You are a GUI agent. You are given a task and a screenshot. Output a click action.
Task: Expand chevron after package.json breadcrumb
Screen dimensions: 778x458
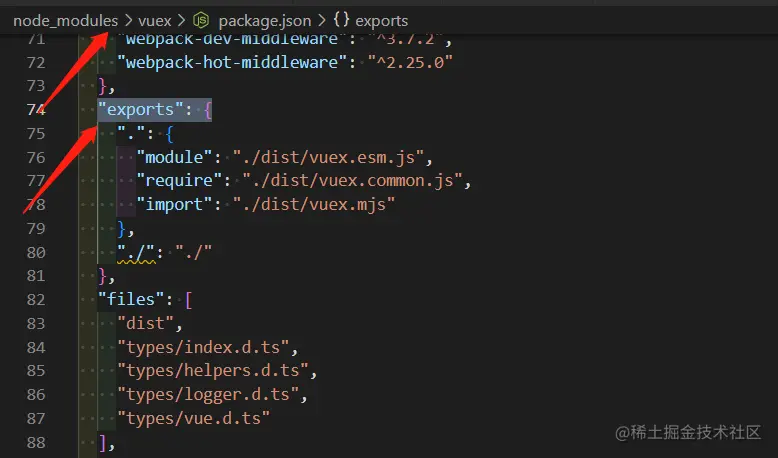pyautogui.click(x=322, y=21)
